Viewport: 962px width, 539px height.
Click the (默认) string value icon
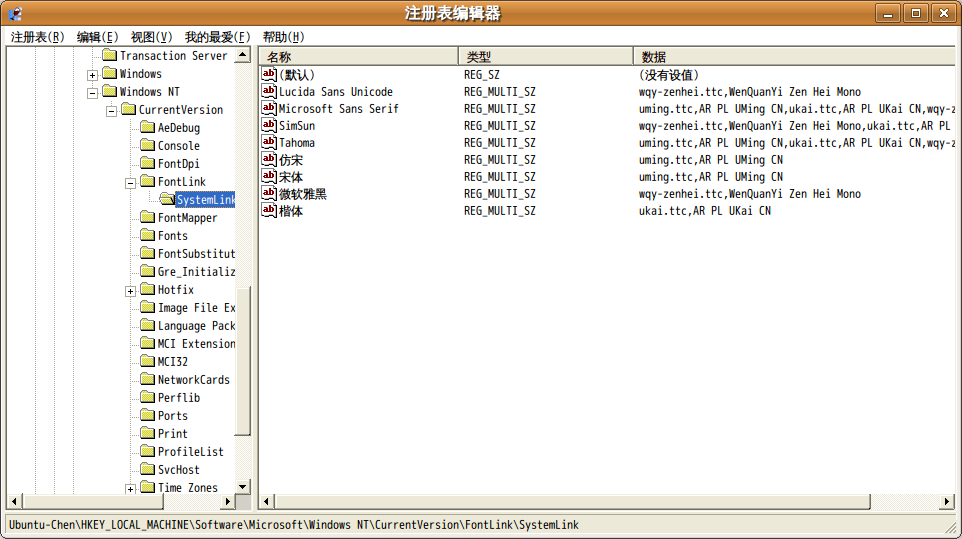point(269,74)
